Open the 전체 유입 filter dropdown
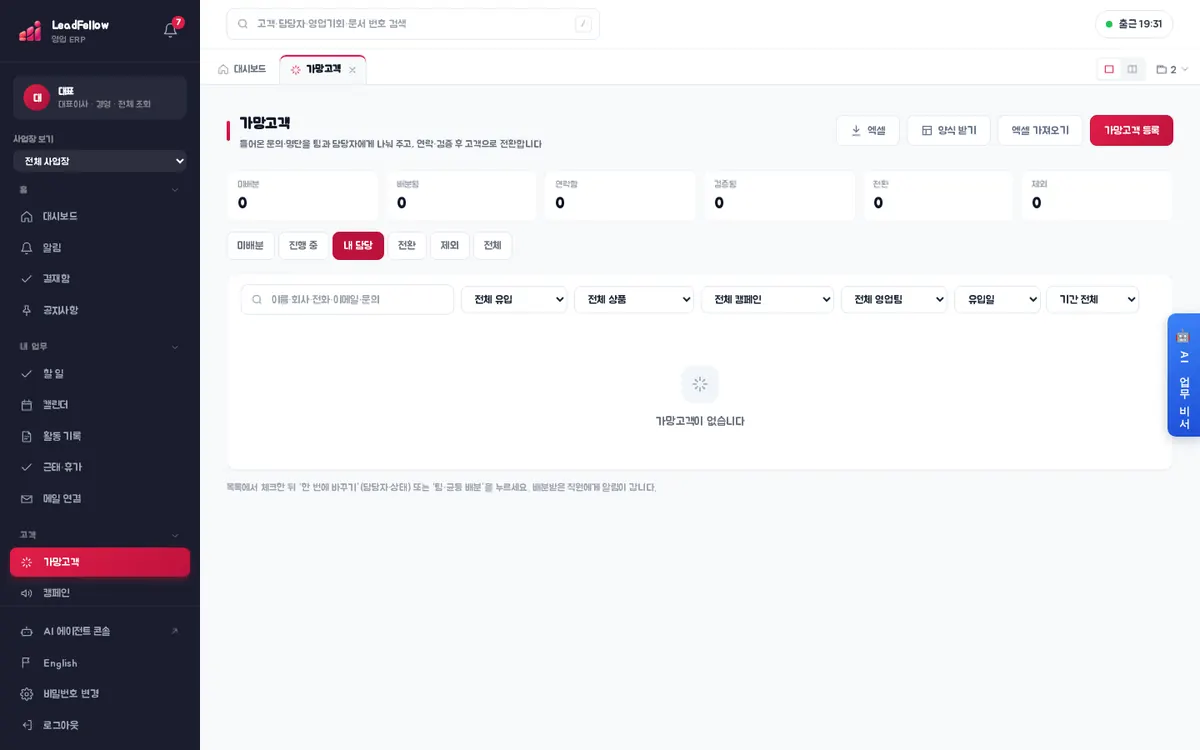Image resolution: width=1200 pixels, height=750 pixels. tap(514, 299)
